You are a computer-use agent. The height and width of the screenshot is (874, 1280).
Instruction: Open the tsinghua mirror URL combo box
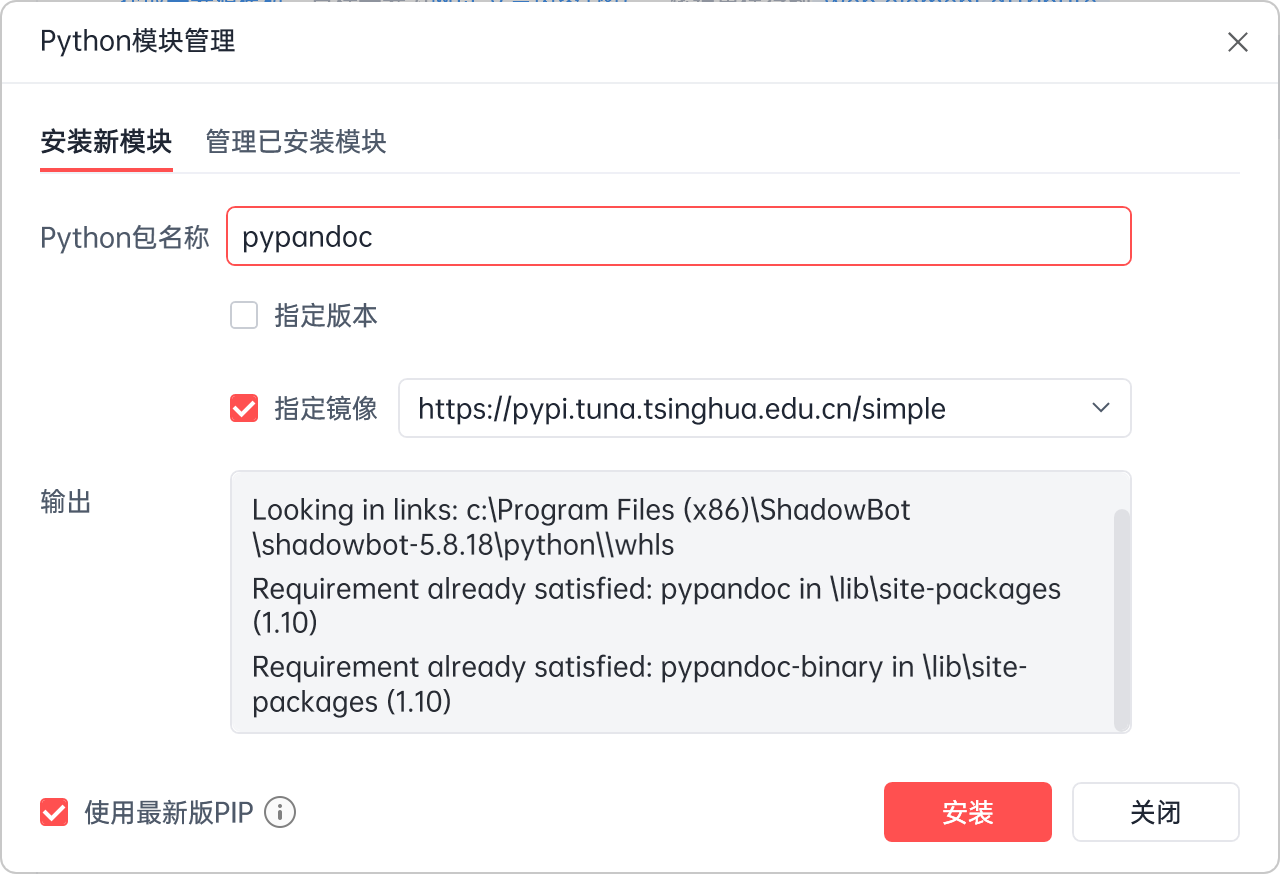click(740, 408)
